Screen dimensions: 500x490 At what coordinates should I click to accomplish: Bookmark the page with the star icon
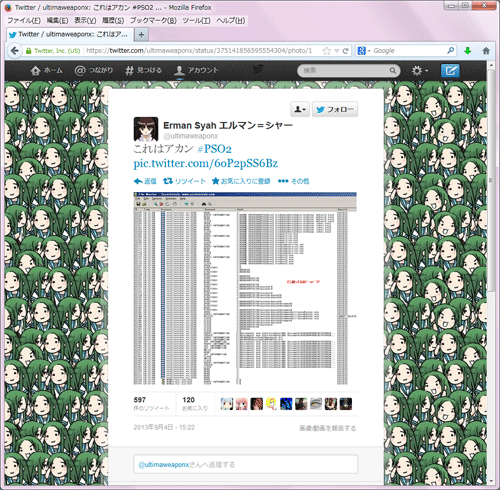pyautogui.click(x=327, y=51)
